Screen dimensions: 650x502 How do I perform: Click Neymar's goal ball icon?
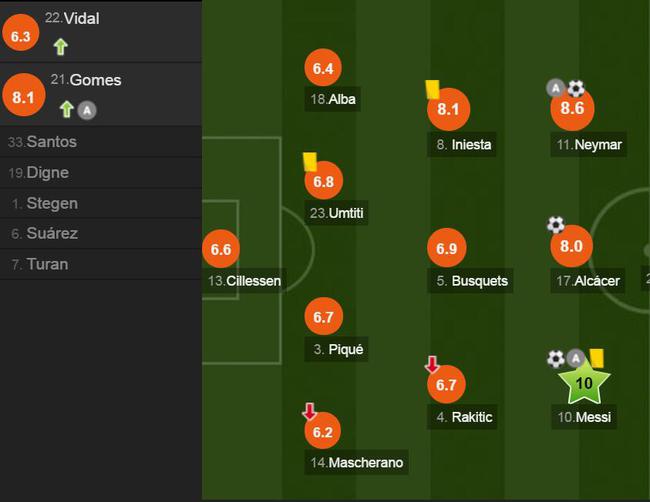coord(576,89)
